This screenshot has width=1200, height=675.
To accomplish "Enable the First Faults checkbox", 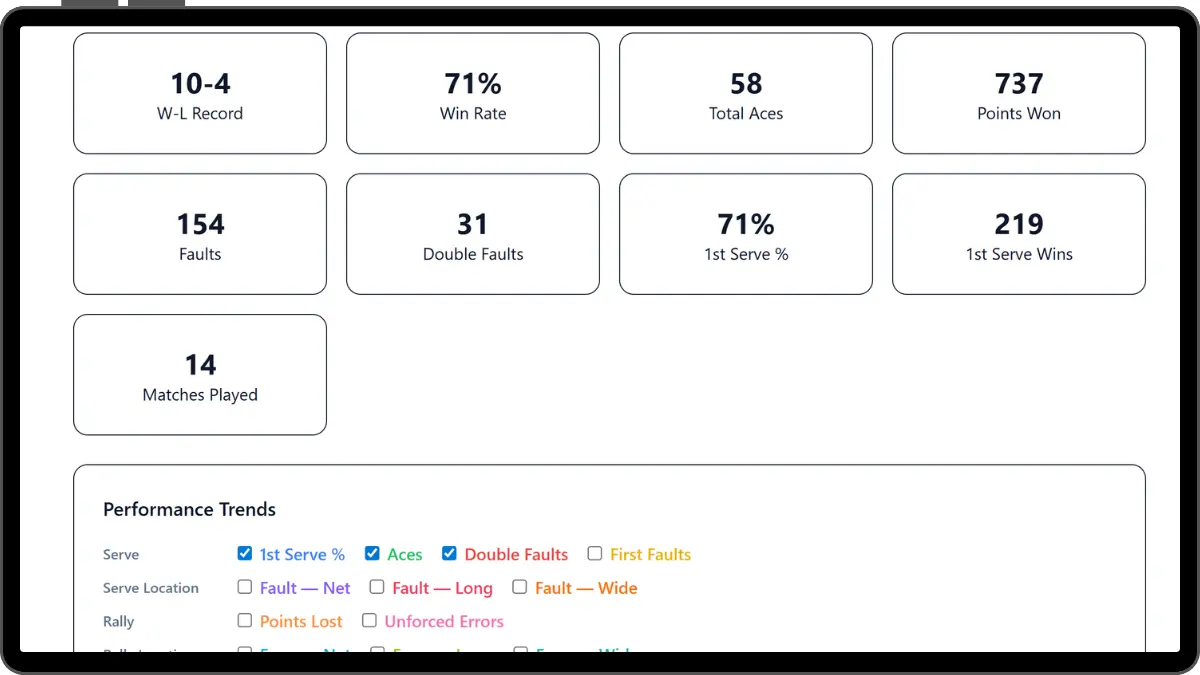I will pyautogui.click(x=595, y=553).
